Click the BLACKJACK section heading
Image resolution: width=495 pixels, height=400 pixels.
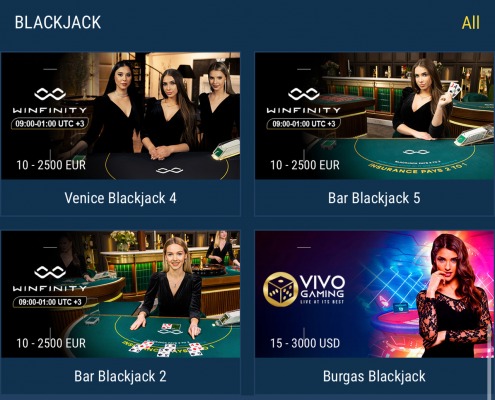coord(58,23)
